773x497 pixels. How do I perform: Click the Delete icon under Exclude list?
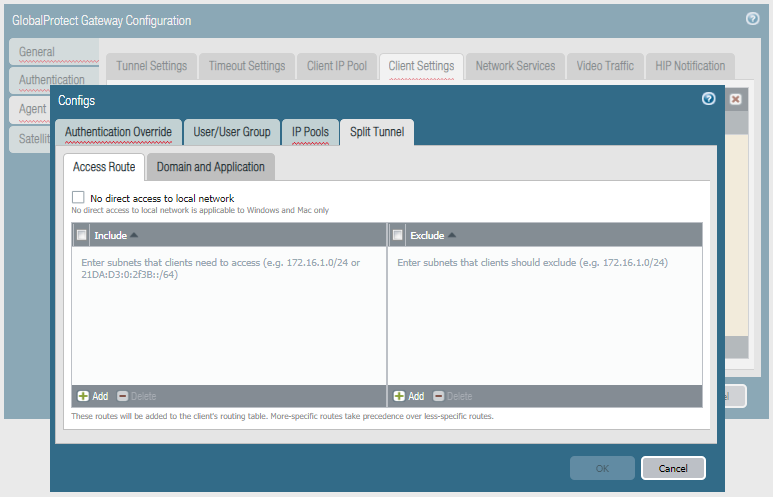pyautogui.click(x=438, y=396)
